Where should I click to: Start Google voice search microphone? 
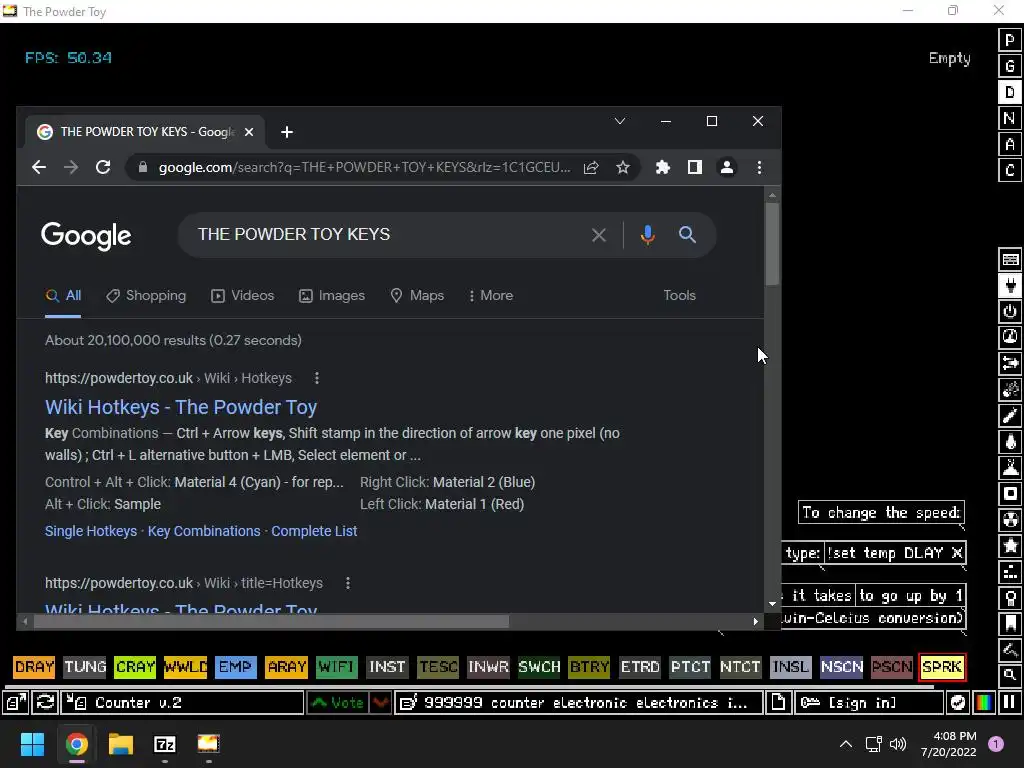click(x=647, y=234)
